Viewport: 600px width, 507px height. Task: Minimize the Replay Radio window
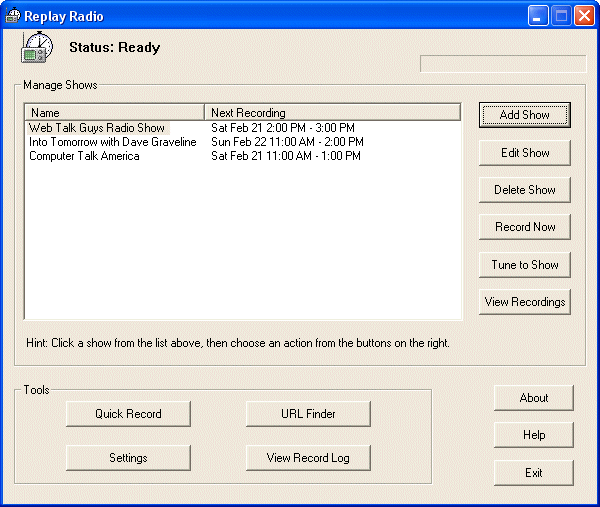coord(538,16)
